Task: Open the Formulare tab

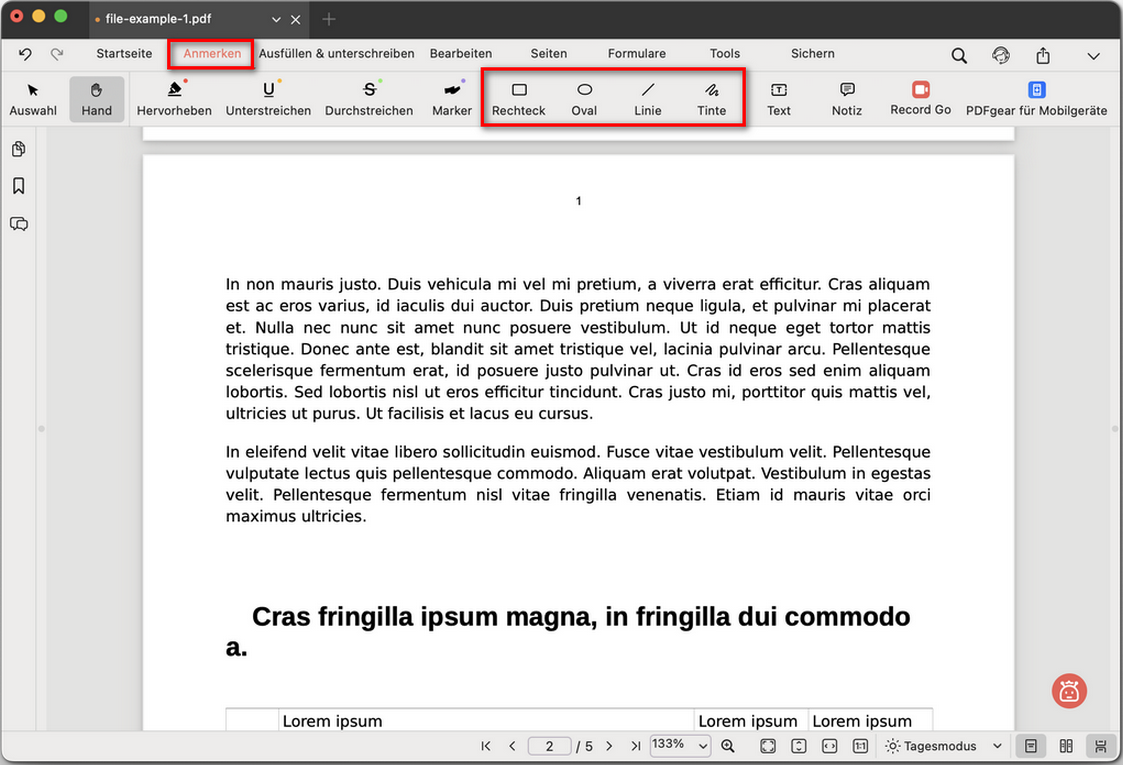Action: tap(636, 54)
